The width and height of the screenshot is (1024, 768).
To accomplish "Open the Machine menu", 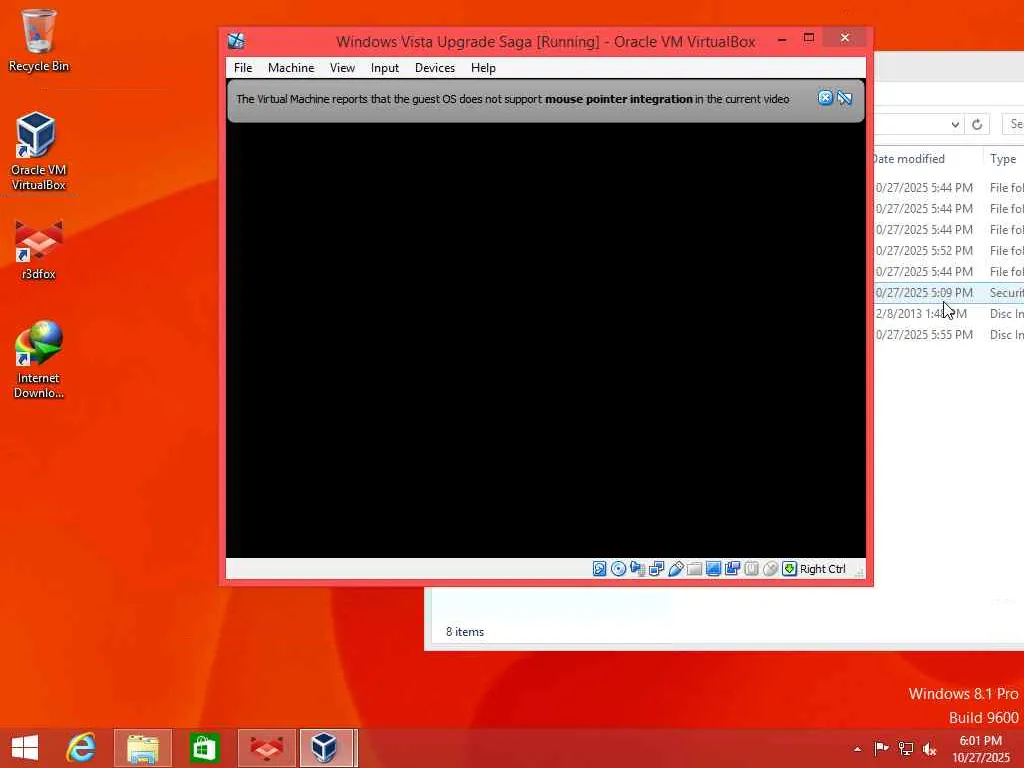I will [291, 68].
